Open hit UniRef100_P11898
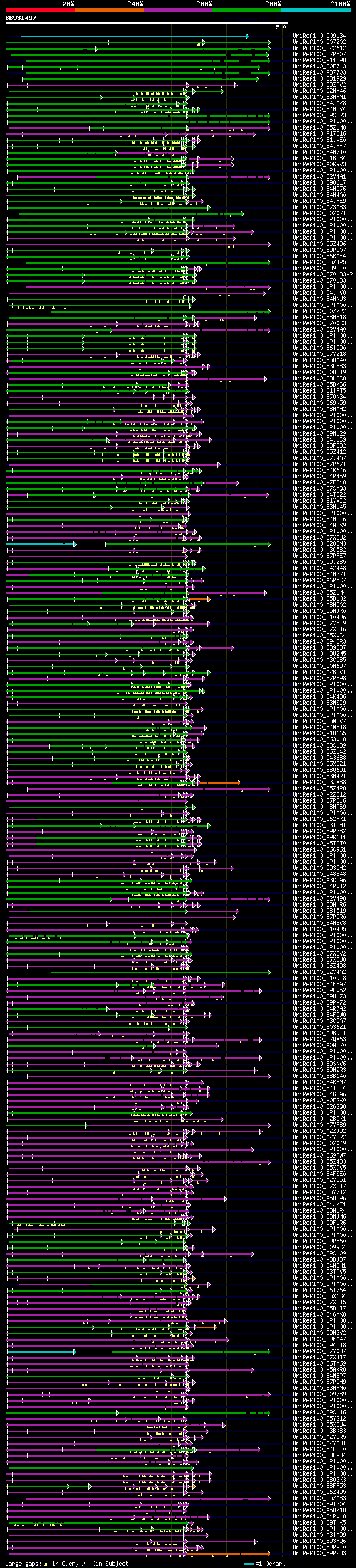The width and height of the screenshot is (356, 1568). point(319,61)
